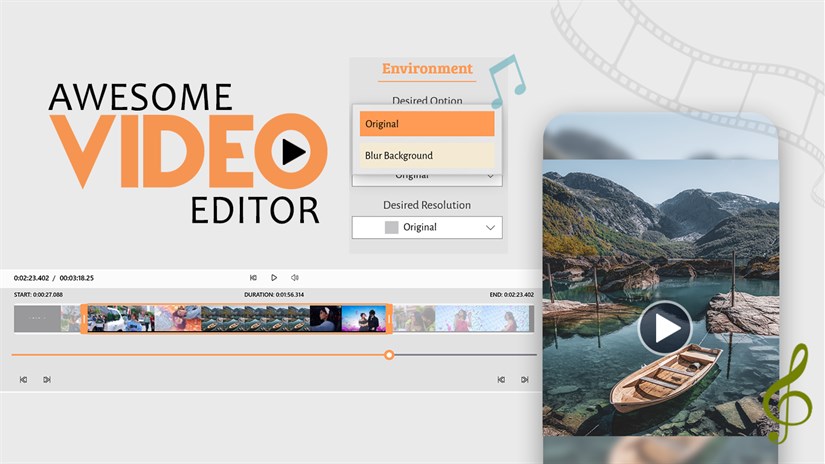Viewport: 825px width, 464px height.
Task: Click the play icon in the center playback controls
Action: pyautogui.click(x=274, y=277)
